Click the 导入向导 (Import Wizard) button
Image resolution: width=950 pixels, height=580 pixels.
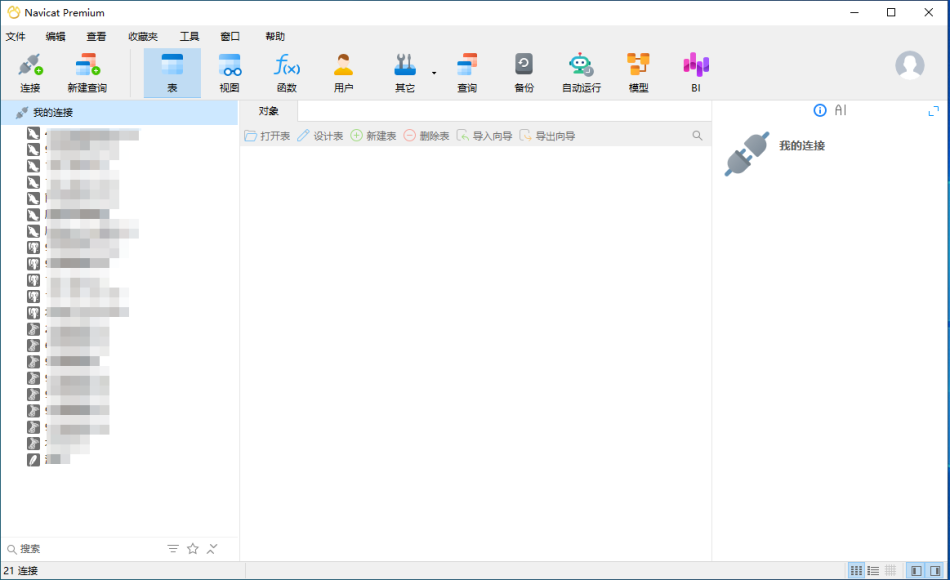pos(487,135)
